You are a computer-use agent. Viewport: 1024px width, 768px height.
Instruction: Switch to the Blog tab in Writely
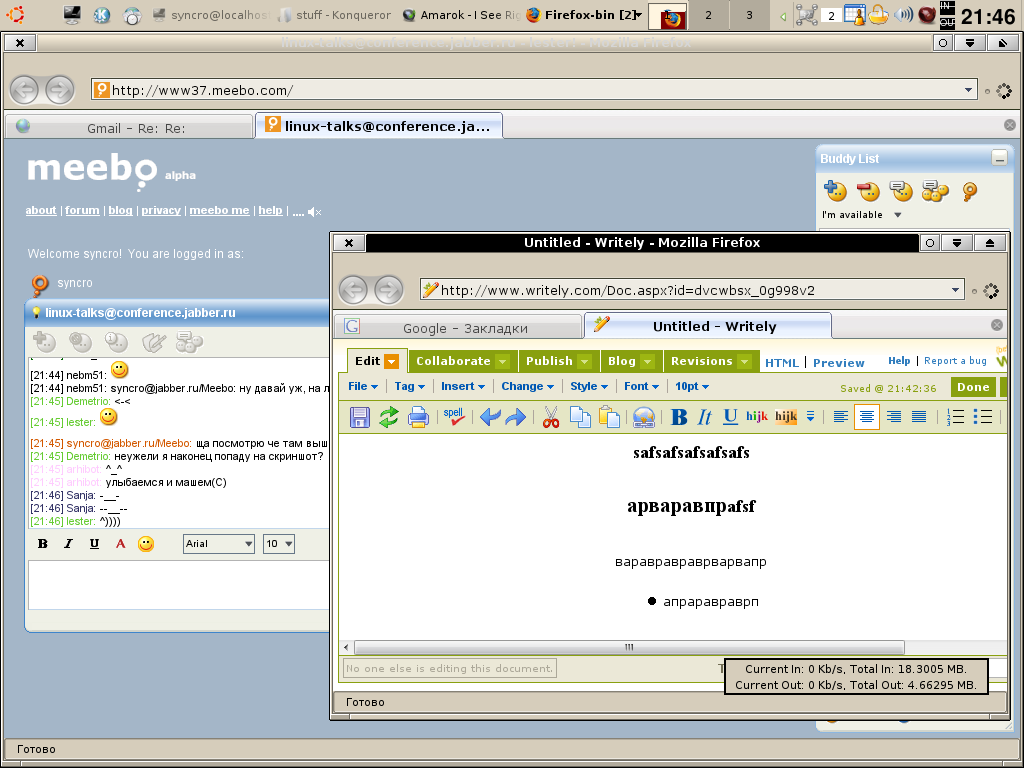pyautogui.click(x=630, y=361)
